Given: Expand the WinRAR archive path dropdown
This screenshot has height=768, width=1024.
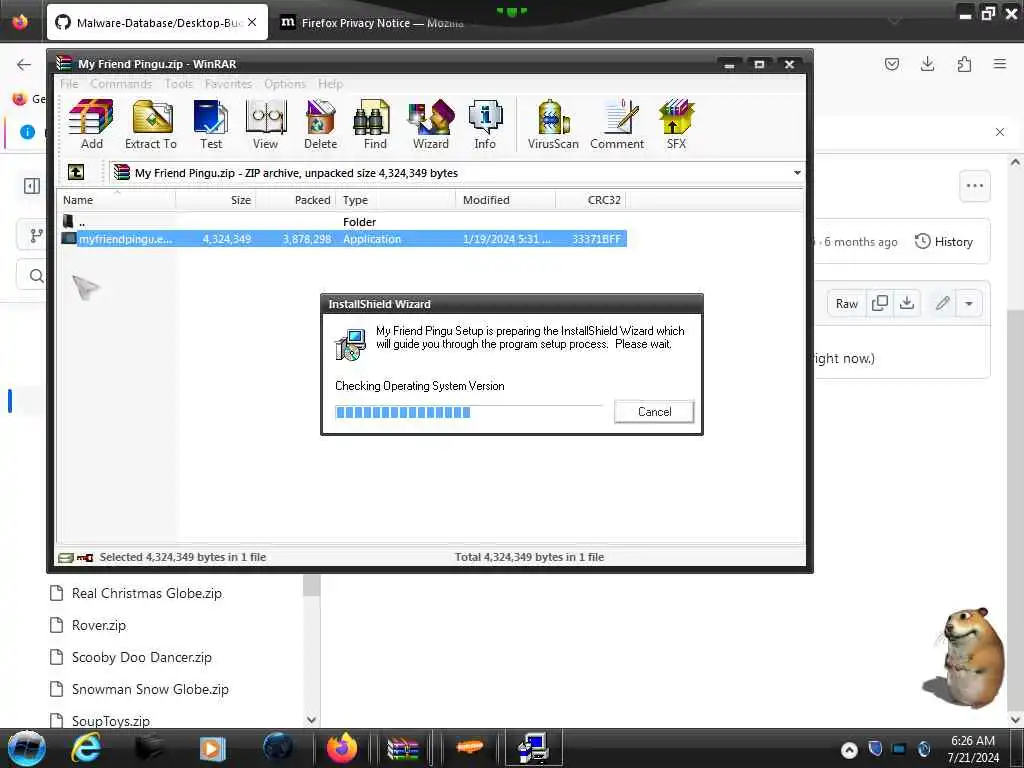Looking at the screenshot, I should 797,173.
